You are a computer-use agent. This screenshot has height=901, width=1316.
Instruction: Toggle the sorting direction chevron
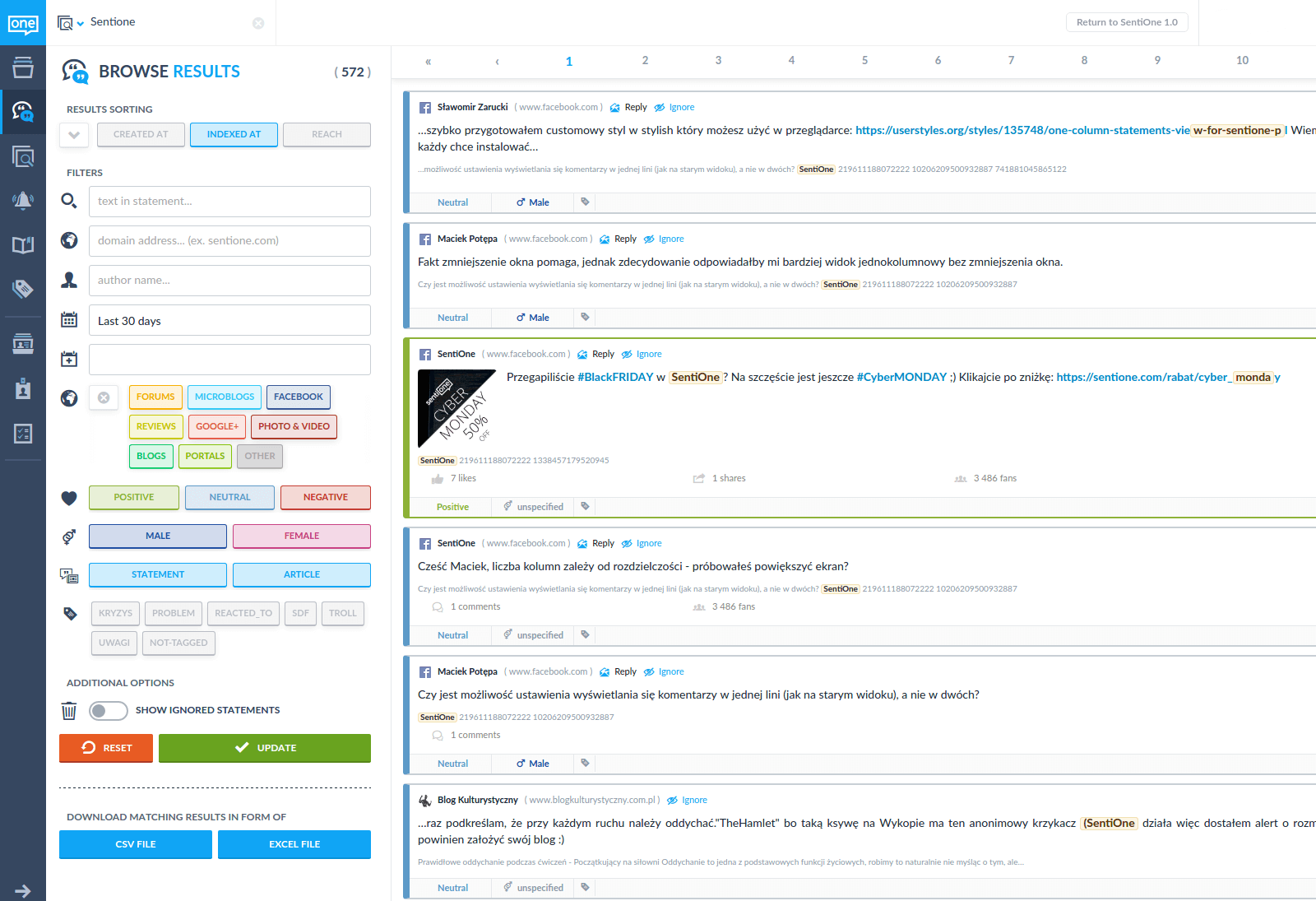[x=74, y=135]
